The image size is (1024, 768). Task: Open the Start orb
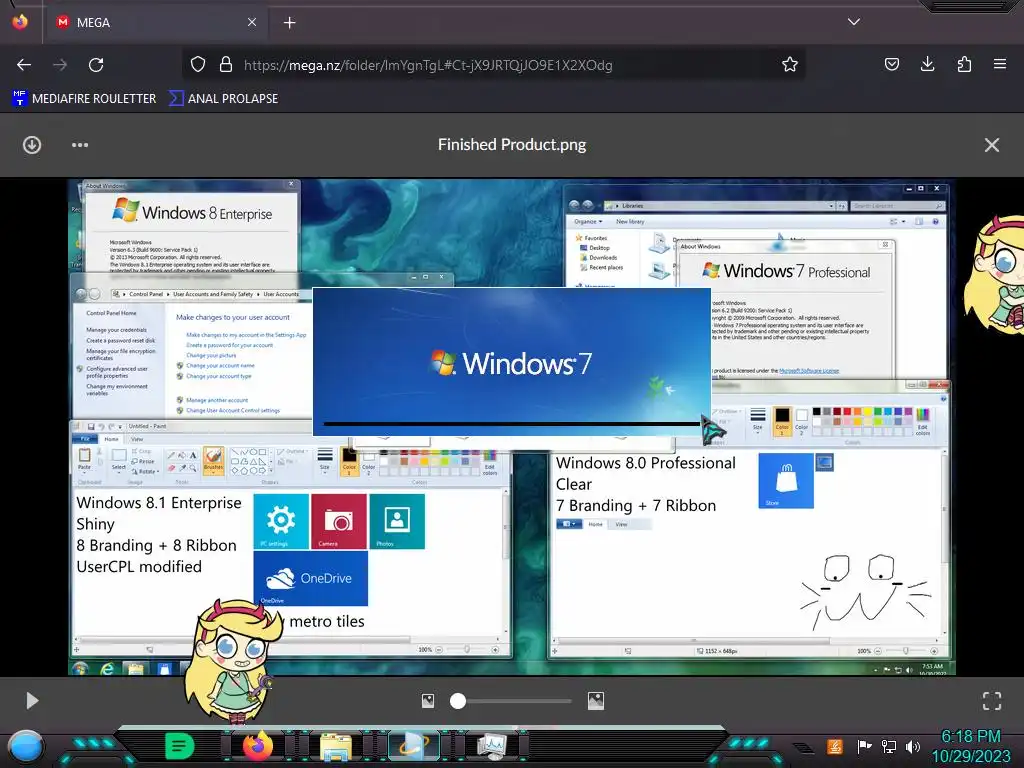[x=25, y=746]
